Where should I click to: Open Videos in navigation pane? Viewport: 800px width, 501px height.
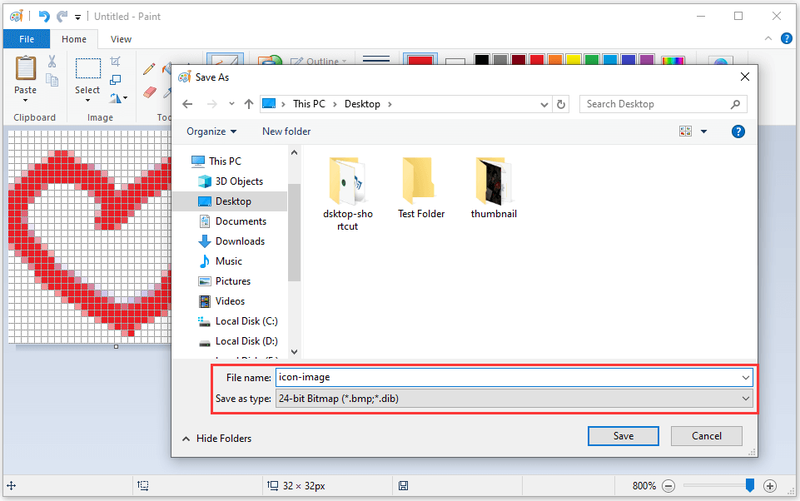tap(230, 301)
